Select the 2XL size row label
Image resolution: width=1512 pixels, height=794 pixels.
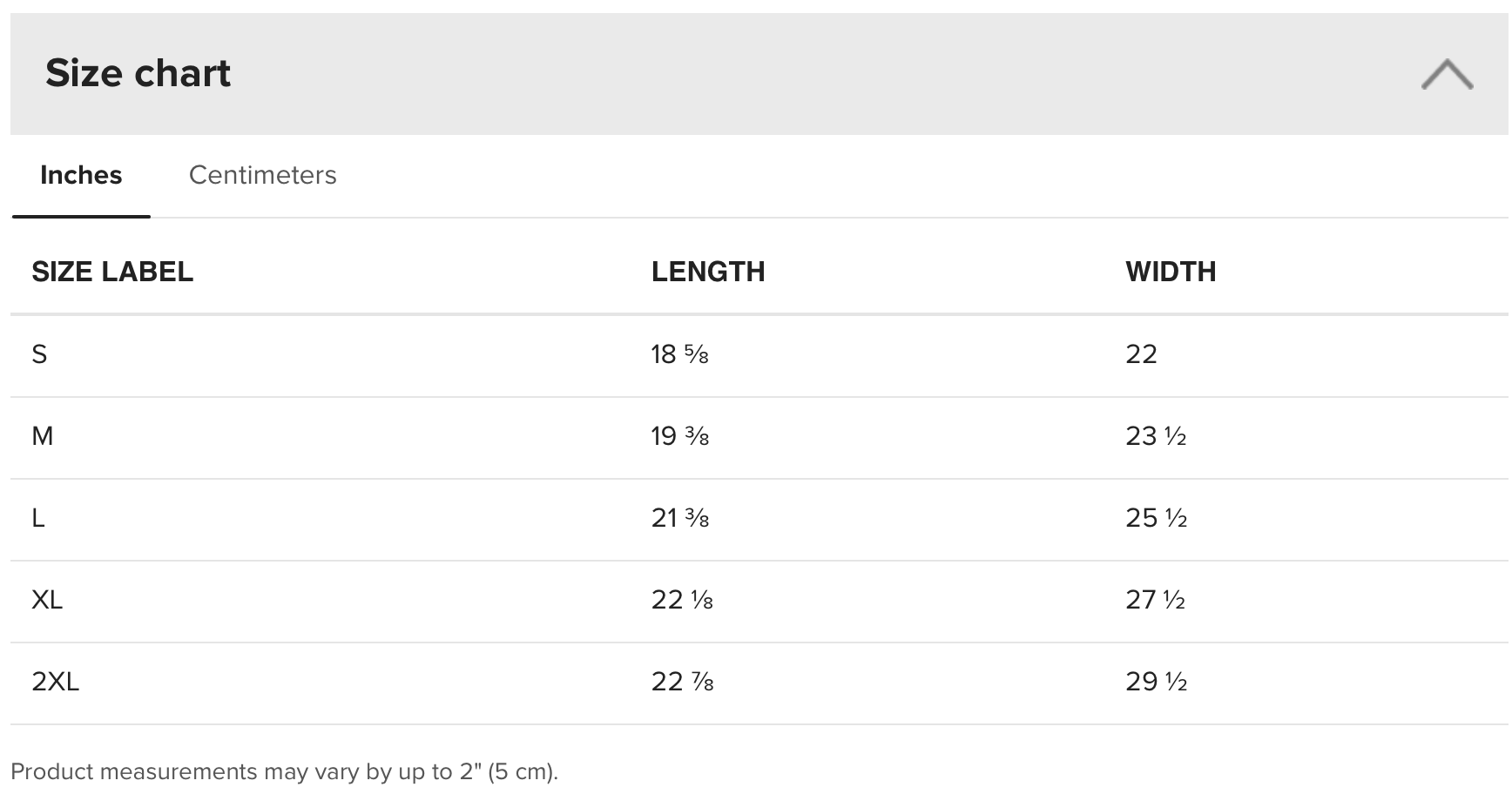tap(55, 682)
